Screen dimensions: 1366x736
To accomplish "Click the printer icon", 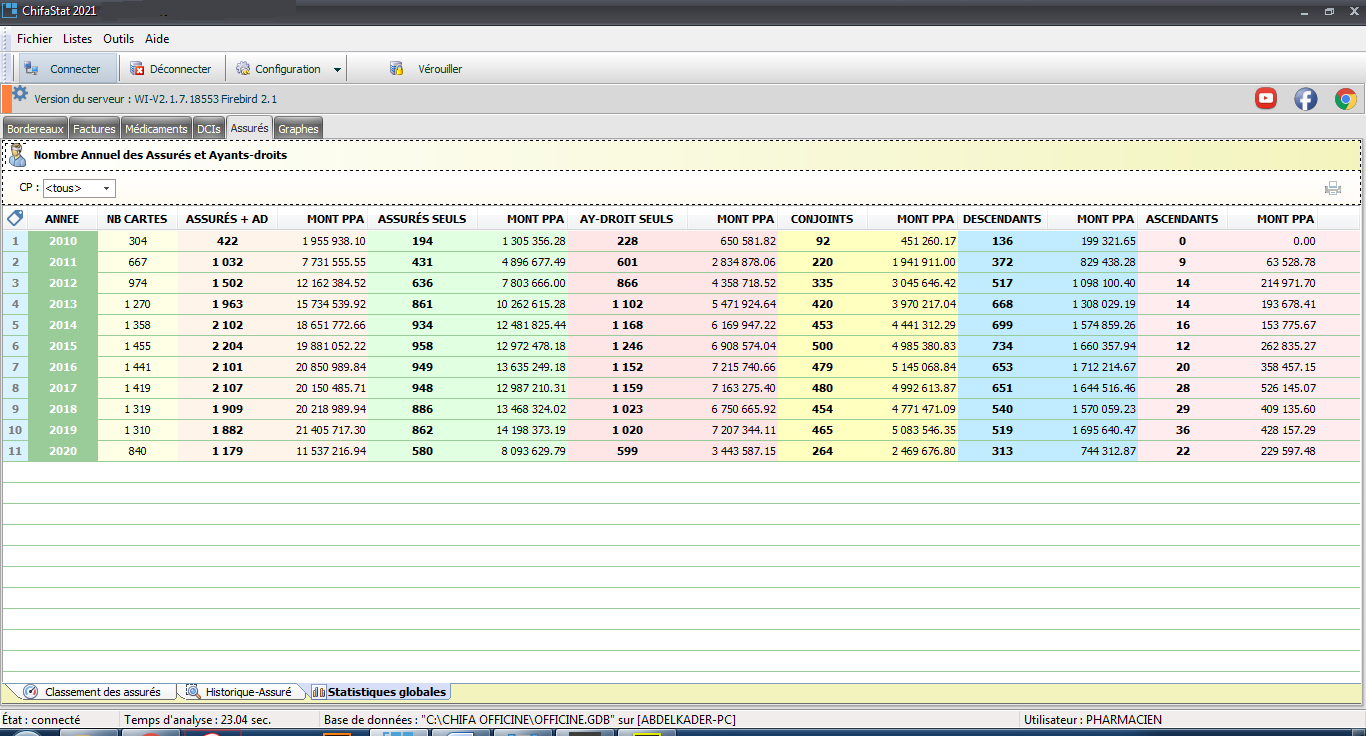I will click(1333, 188).
